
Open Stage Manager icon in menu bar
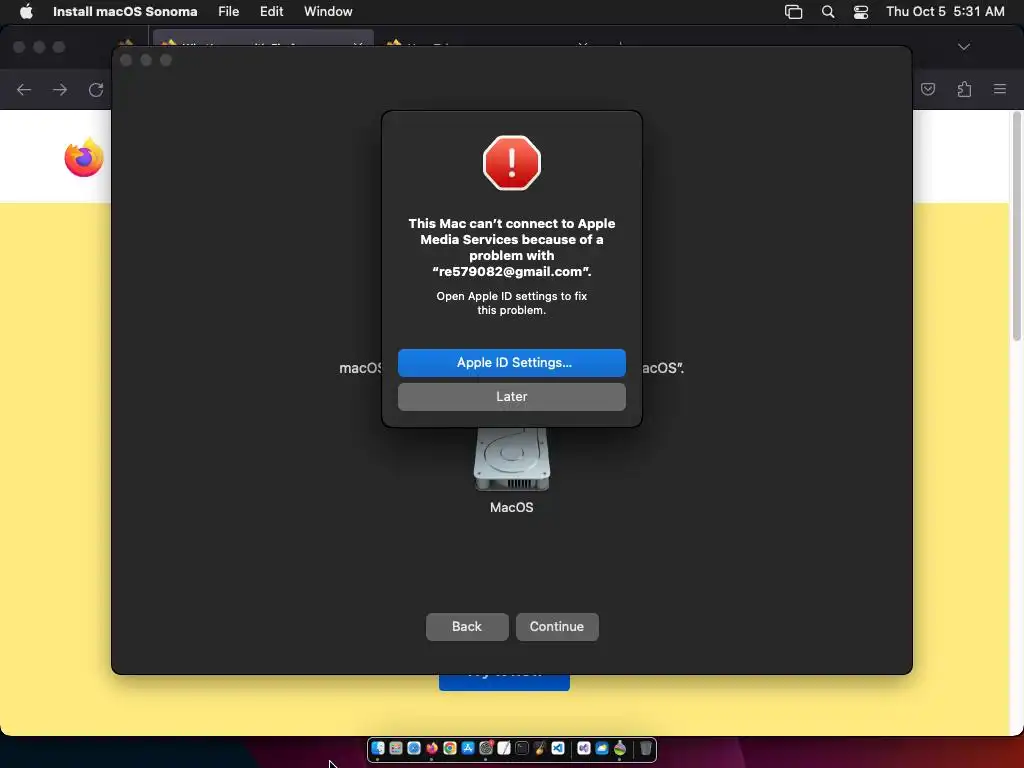click(793, 12)
